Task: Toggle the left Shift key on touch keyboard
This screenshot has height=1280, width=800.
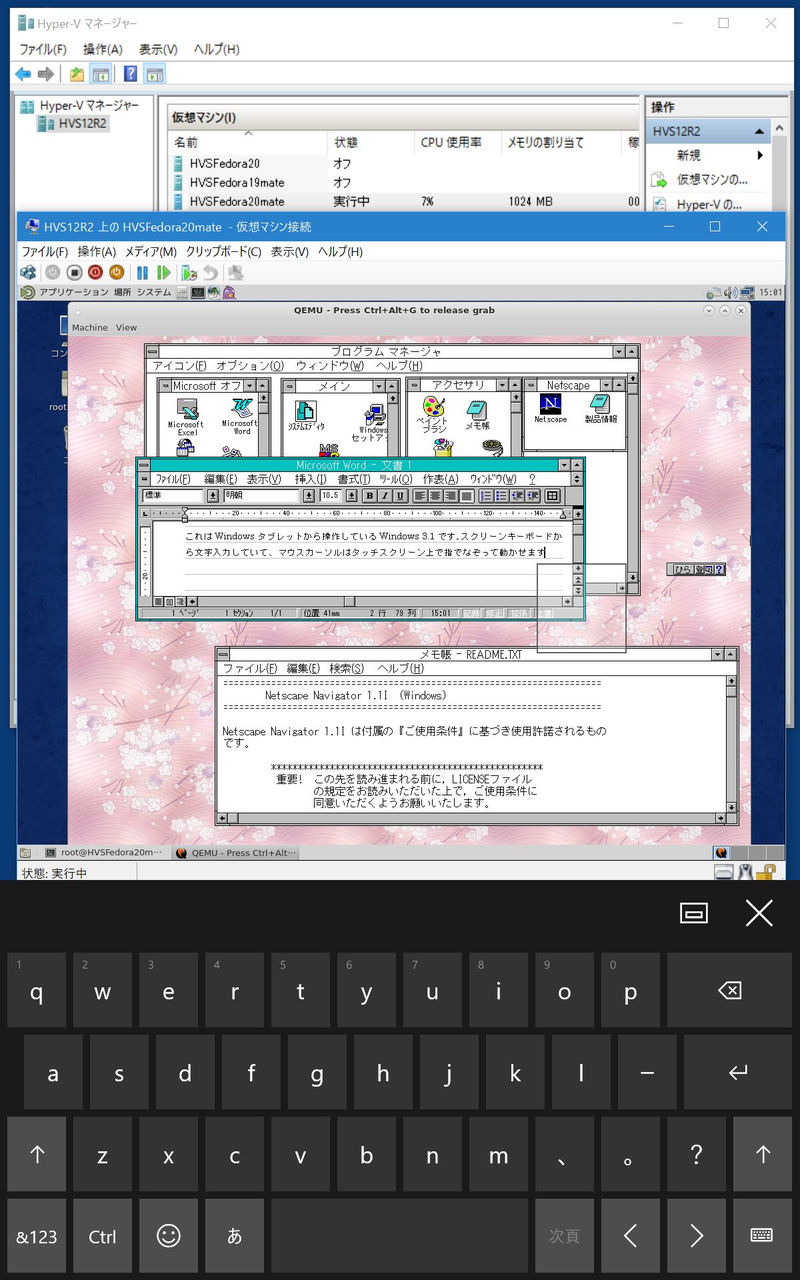Action: (x=37, y=1154)
